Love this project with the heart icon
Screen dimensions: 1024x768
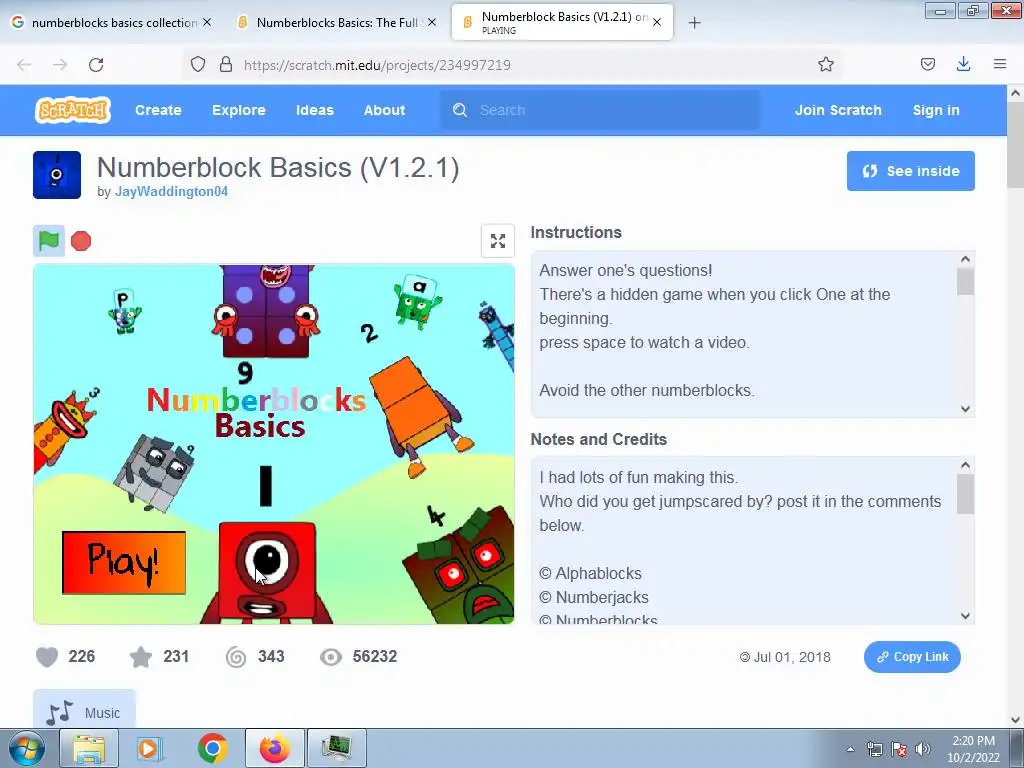click(47, 657)
